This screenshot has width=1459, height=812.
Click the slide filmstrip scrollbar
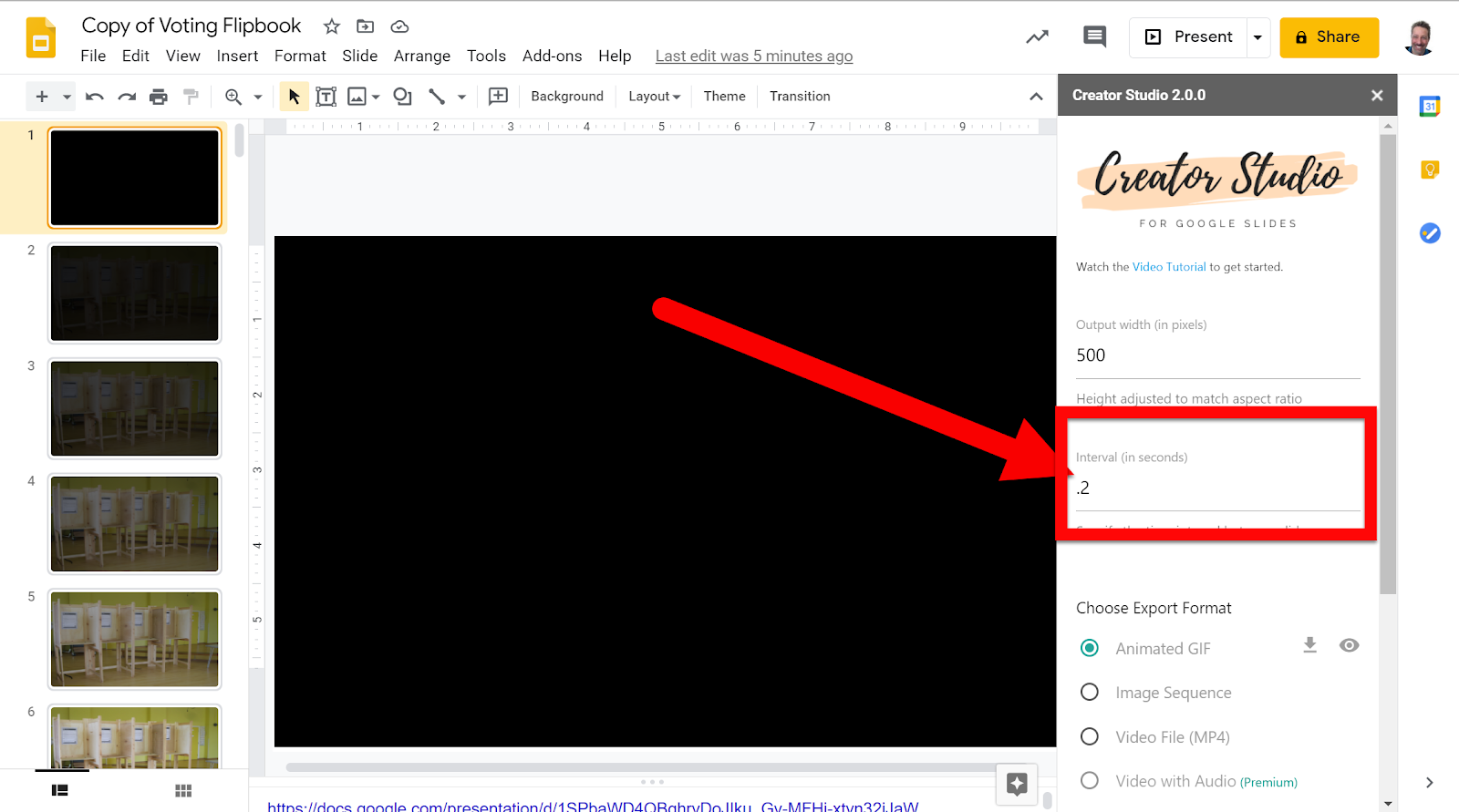[239, 141]
